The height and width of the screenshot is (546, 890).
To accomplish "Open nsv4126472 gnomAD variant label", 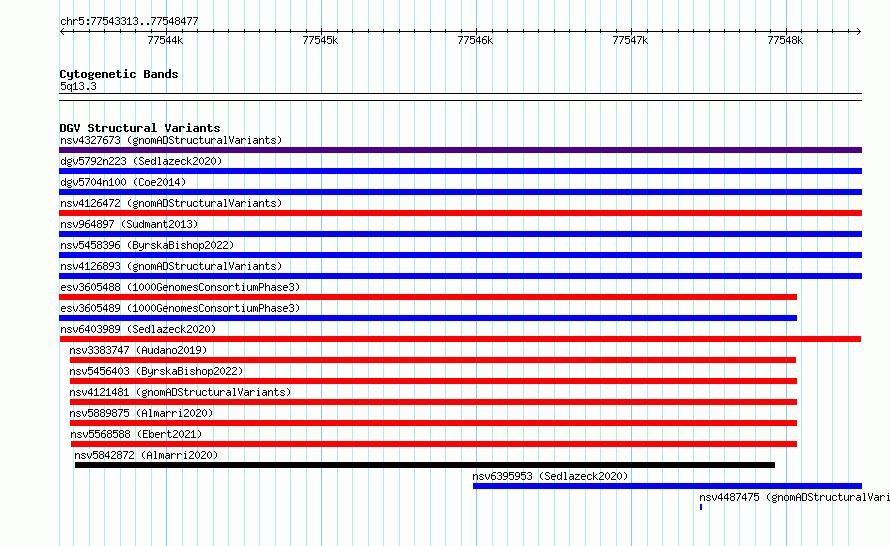I will coord(171,203).
